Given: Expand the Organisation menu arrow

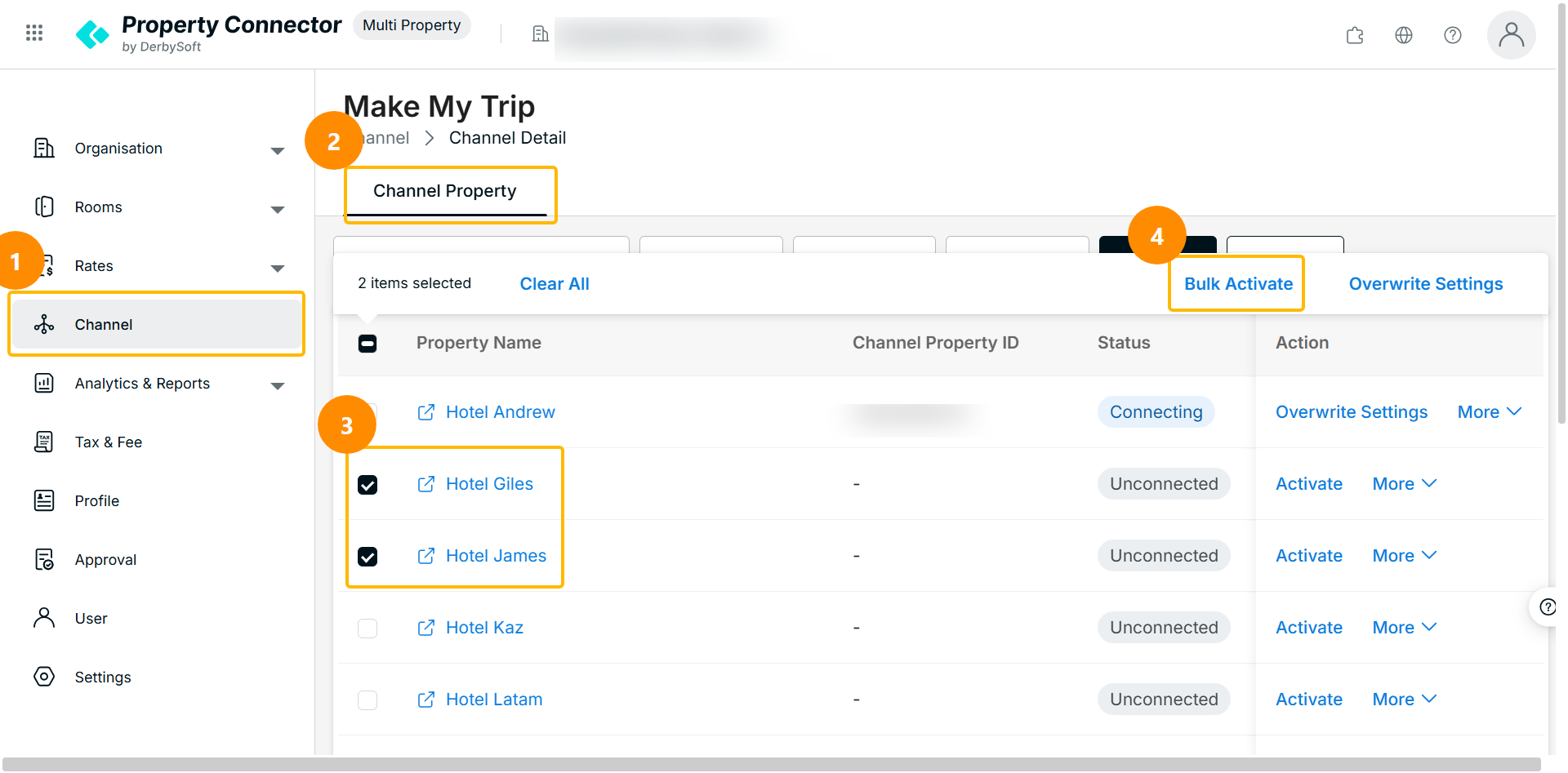Looking at the screenshot, I should point(278,151).
